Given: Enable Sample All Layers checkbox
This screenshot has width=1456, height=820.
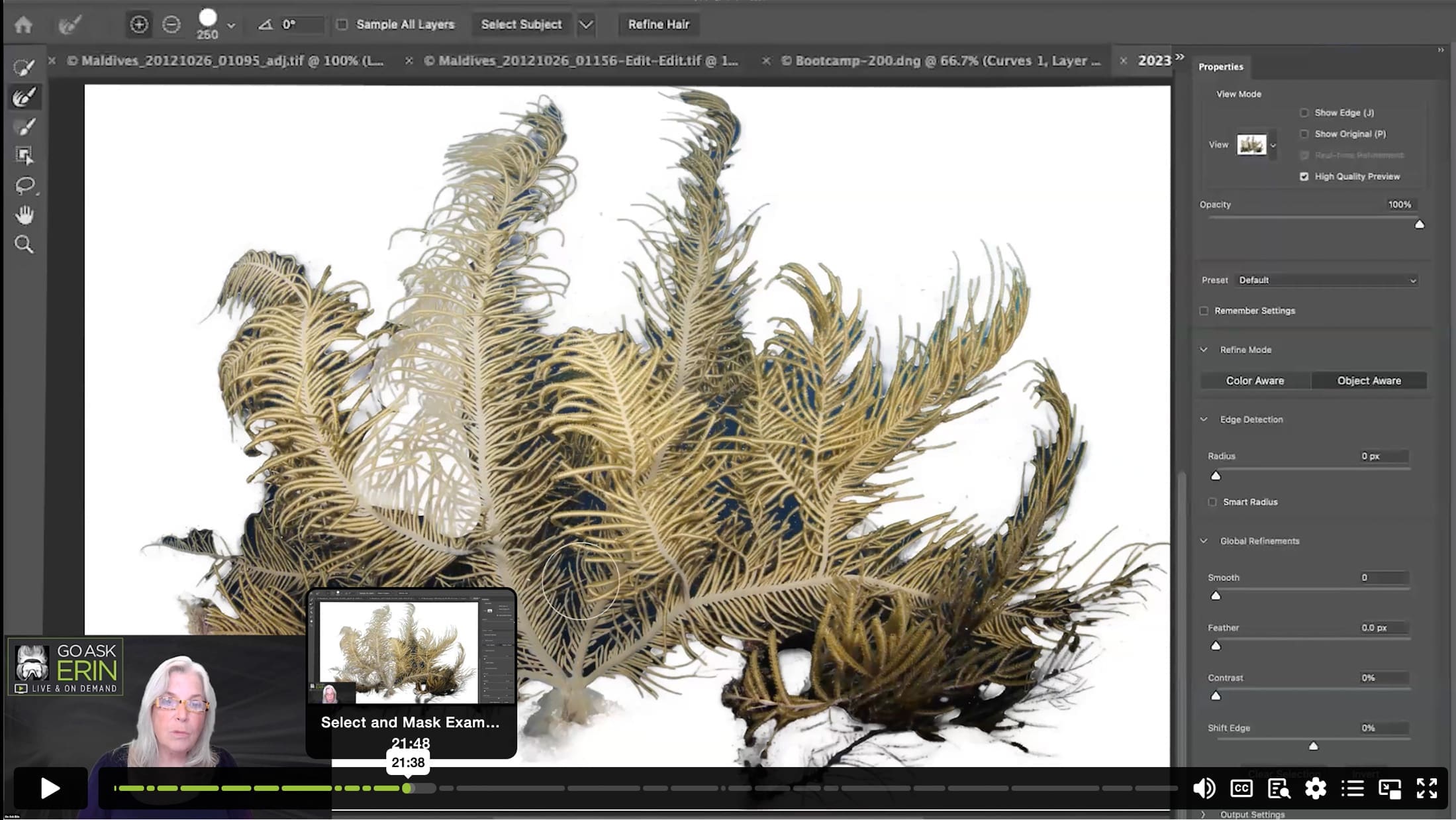Looking at the screenshot, I should pyautogui.click(x=342, y=25).
